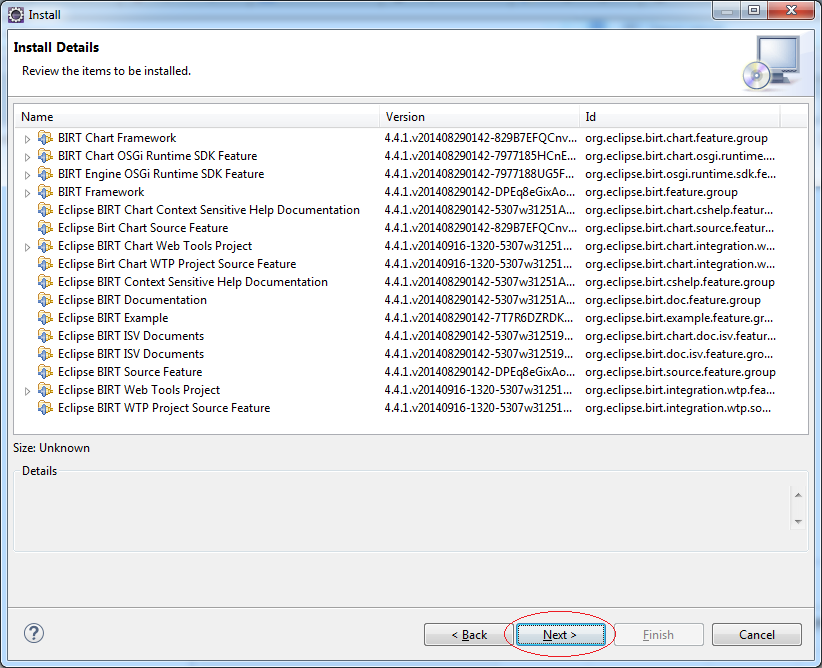Go back with the Back button

[x=469, y=634]
